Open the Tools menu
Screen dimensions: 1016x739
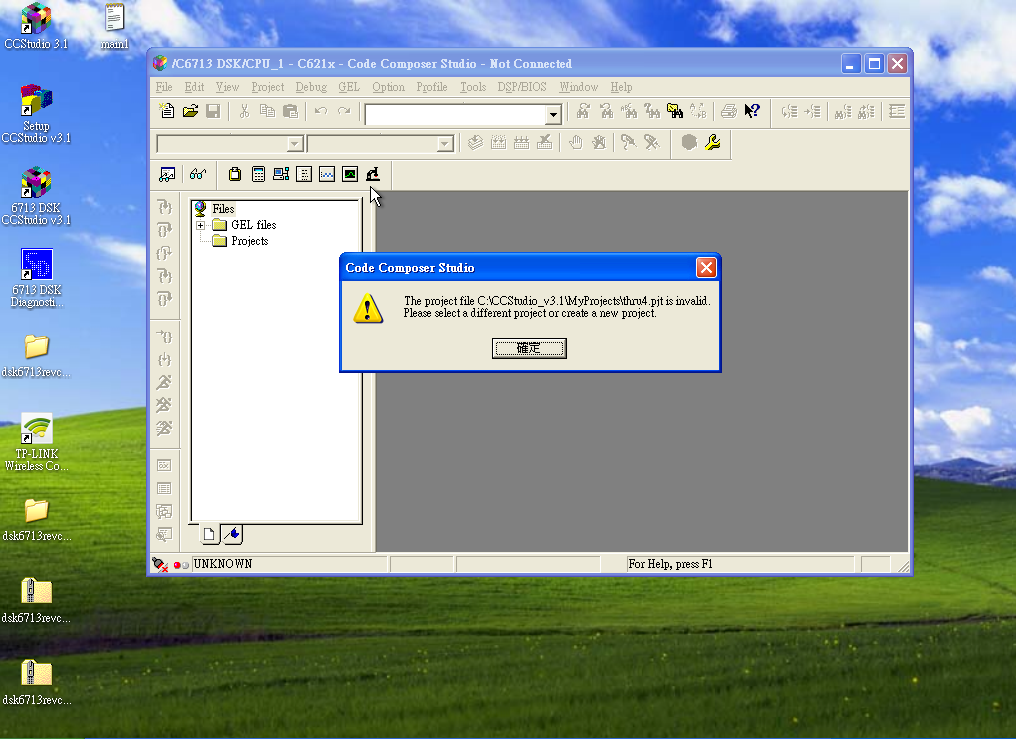[x=473, y=87]
